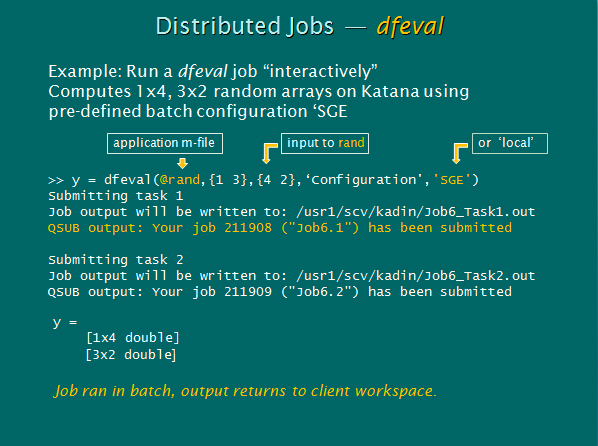Viewport: 598px width, 446px height.
Task: Click the line 'Example: Run a dfeval job "interactively"'
Action: pos(213,71)
